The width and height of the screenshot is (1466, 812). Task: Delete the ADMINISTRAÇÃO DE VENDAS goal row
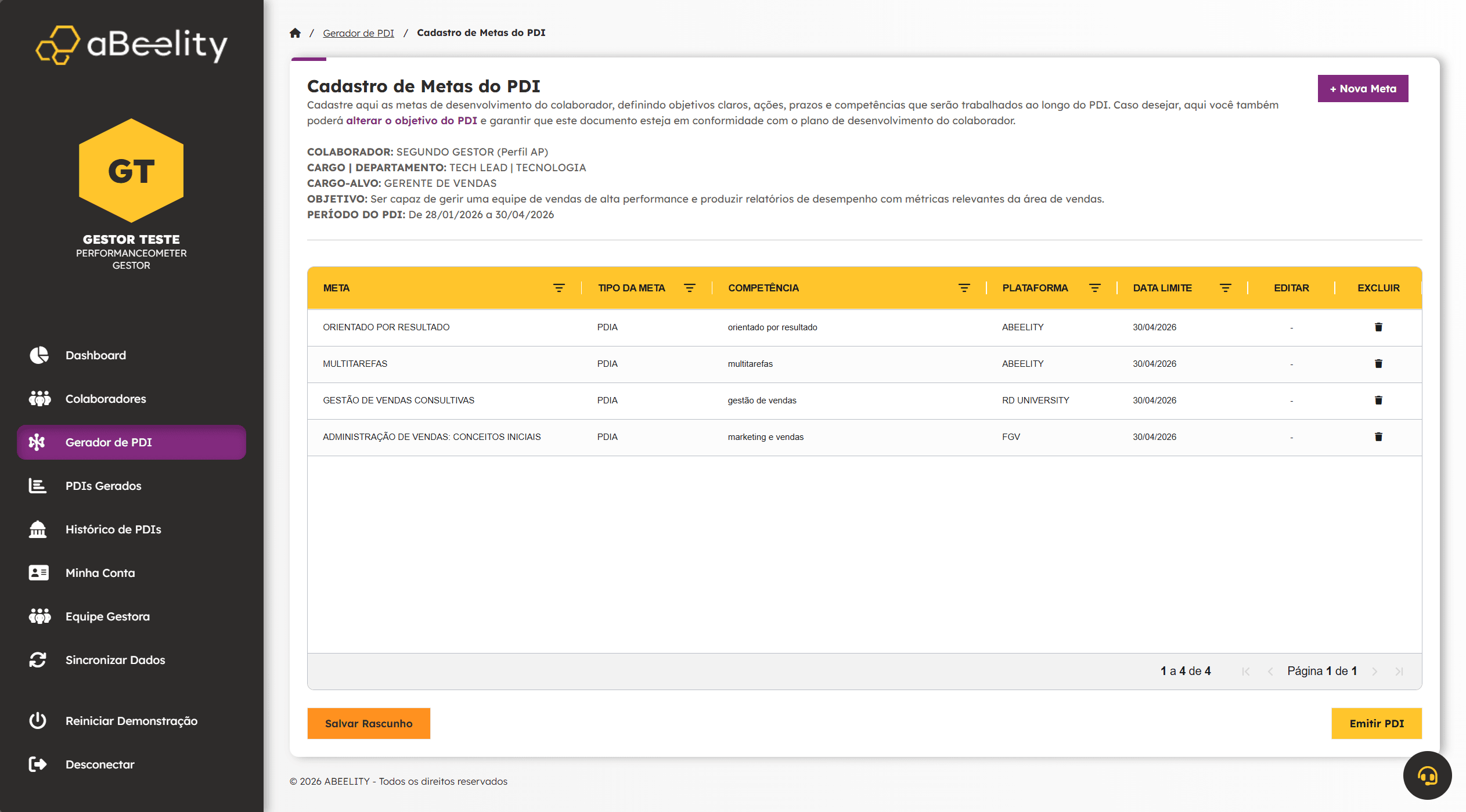pos(1378,437)
